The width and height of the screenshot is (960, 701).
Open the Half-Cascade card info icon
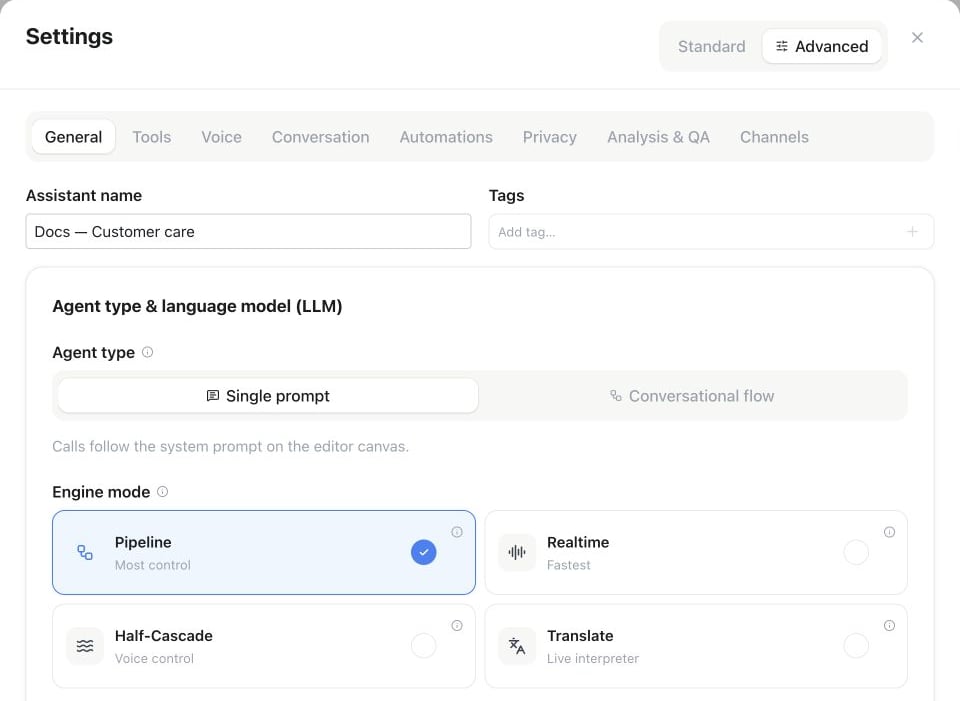[457, 626]
